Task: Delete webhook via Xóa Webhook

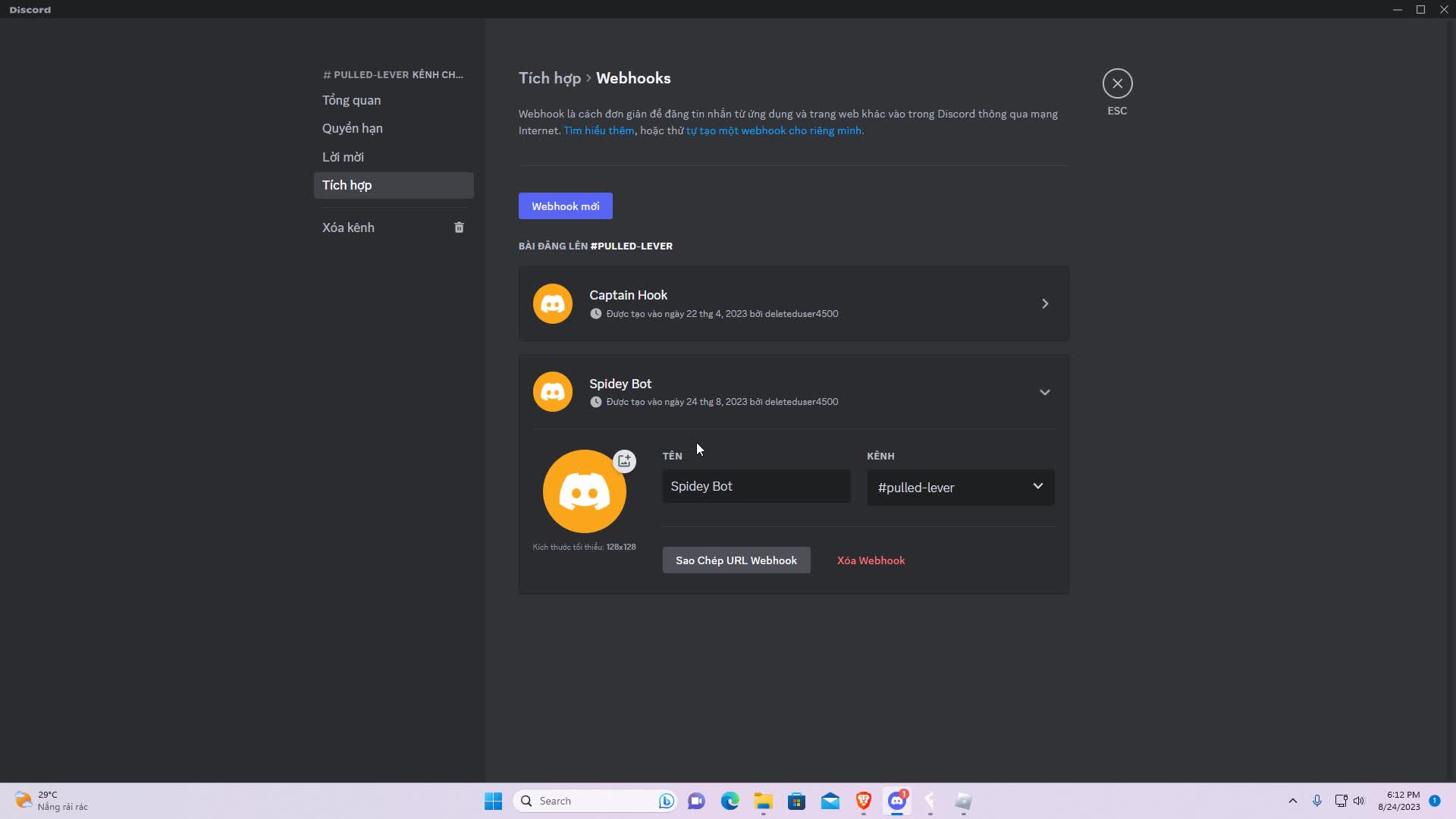Action: tap(870, 560)
